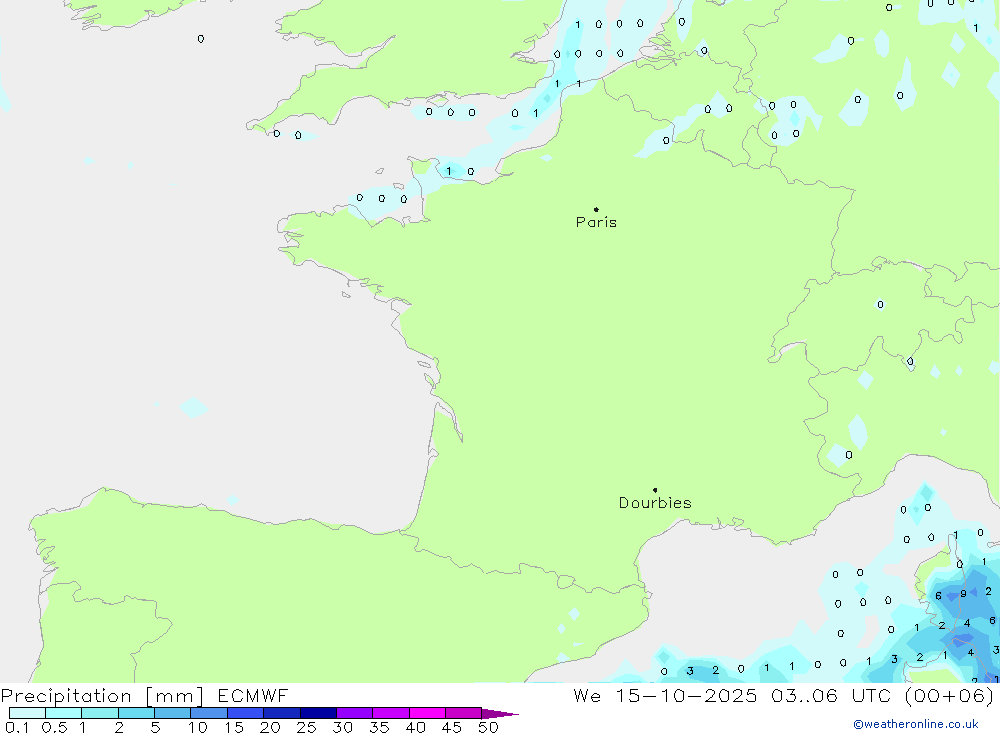Pick the legend swatch between 5 and 10
The image size is (1000, 733).
[173, 713]
